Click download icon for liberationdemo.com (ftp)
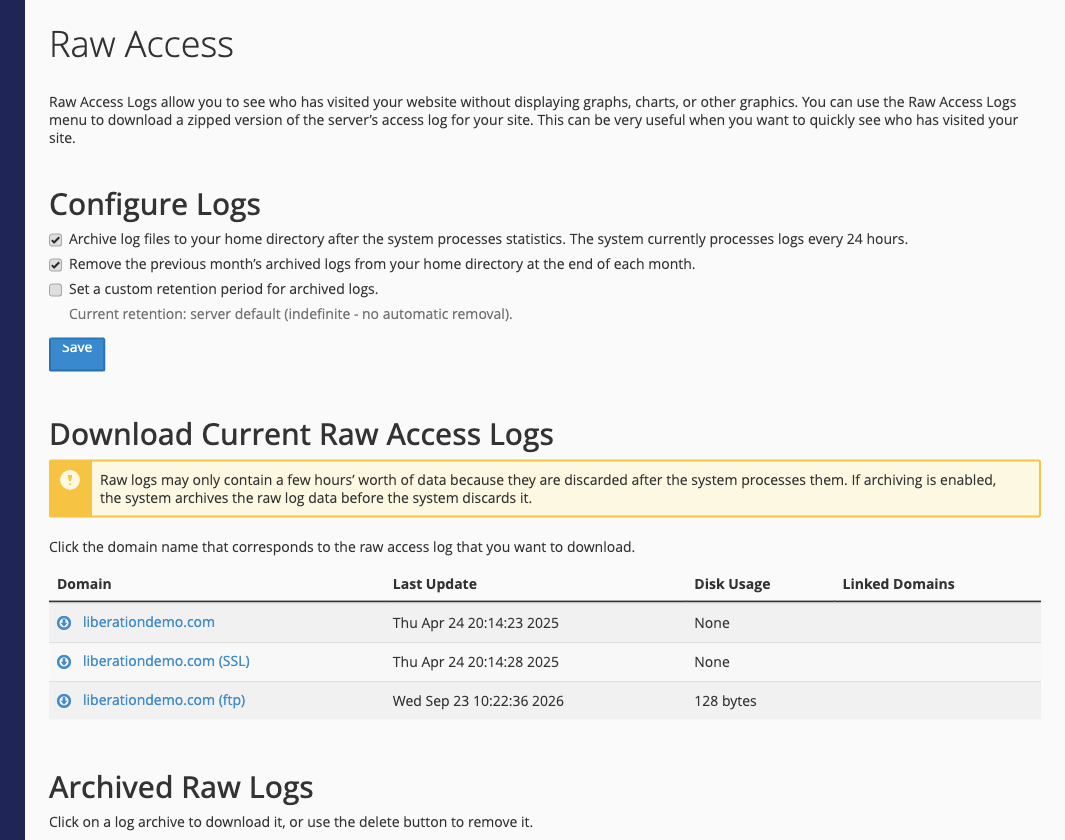Viewport: 1065px width, 840px height. (x=64, y=701)
